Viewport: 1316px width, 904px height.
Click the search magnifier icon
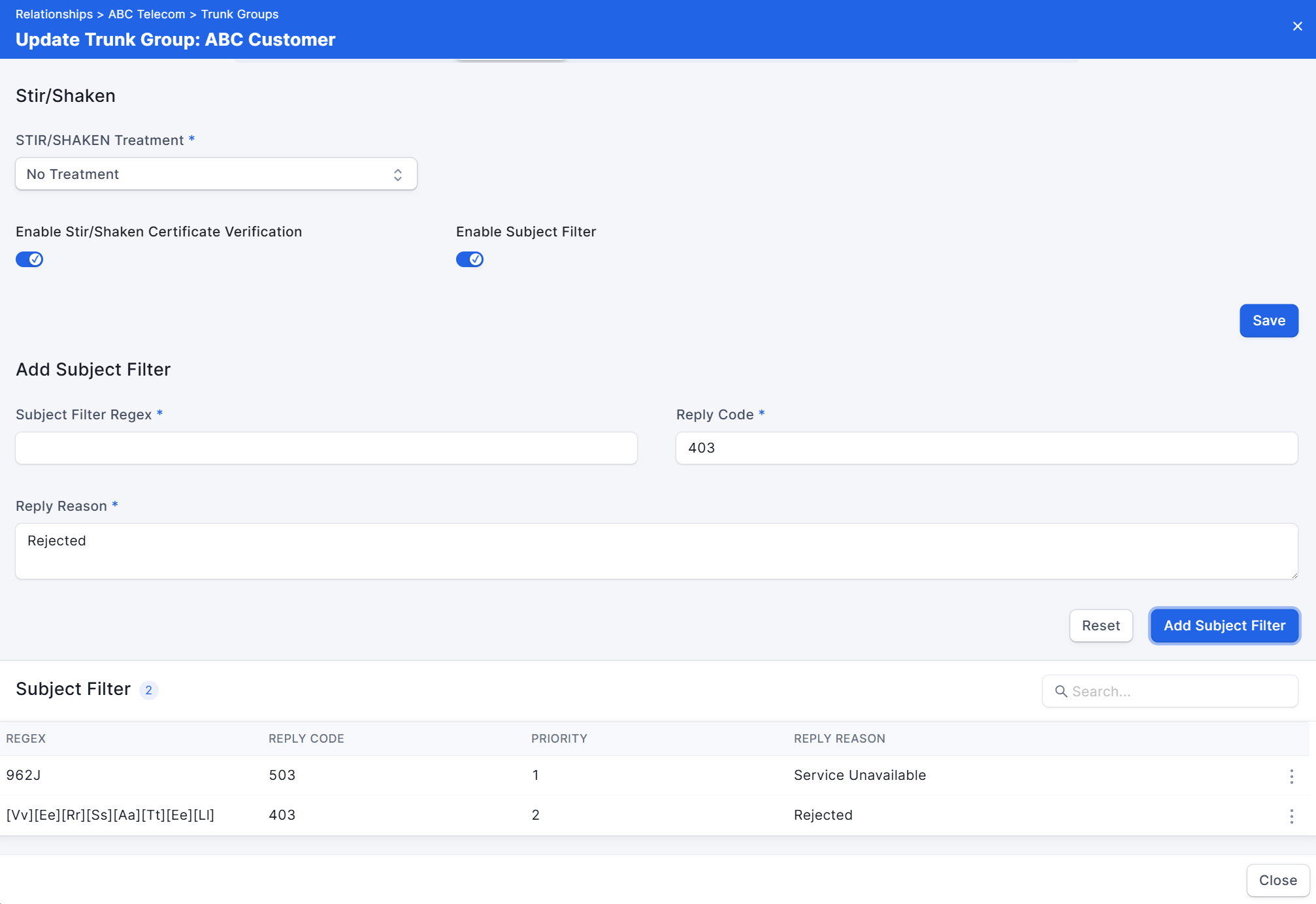point(1061,691)
